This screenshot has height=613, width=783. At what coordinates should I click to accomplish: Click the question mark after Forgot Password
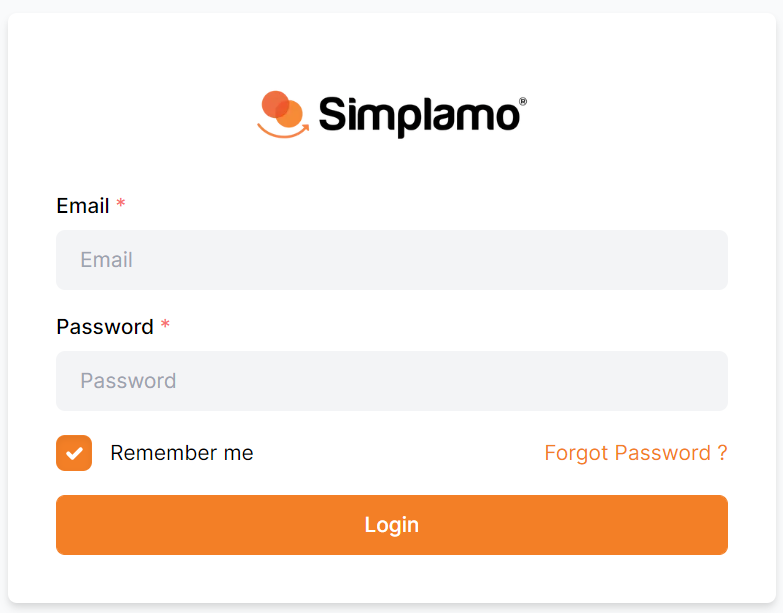pyautogui.click(x=722, y=453)
